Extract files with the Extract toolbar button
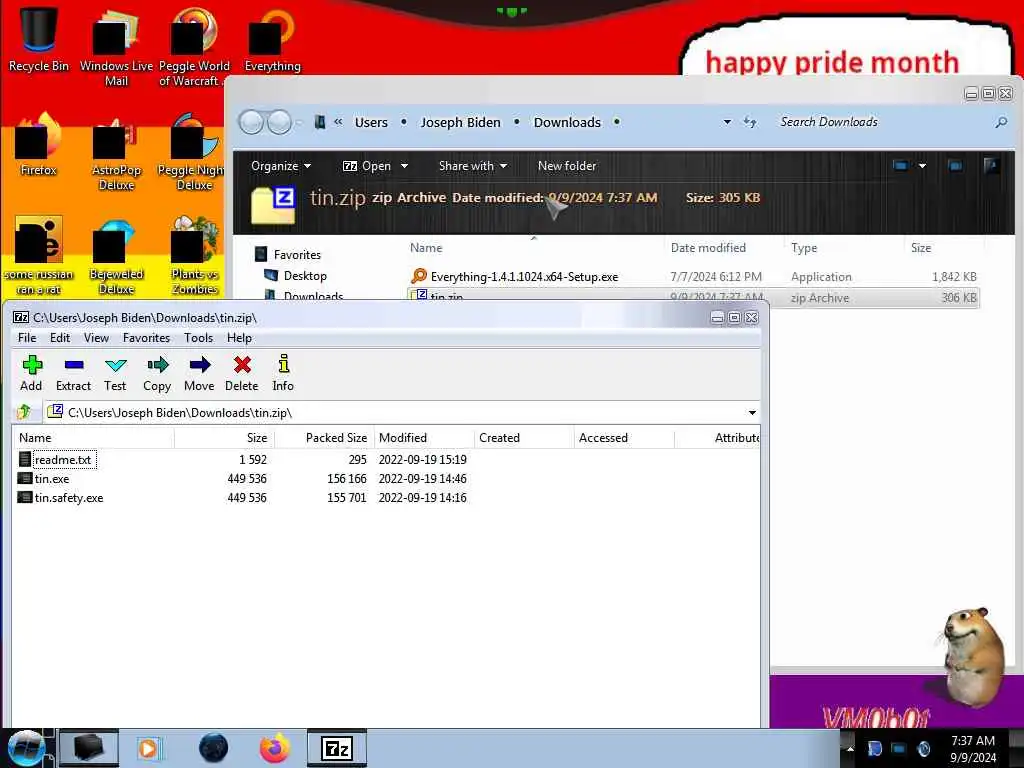The height and width of the screenshot is (768, 1024). (73, 373)
